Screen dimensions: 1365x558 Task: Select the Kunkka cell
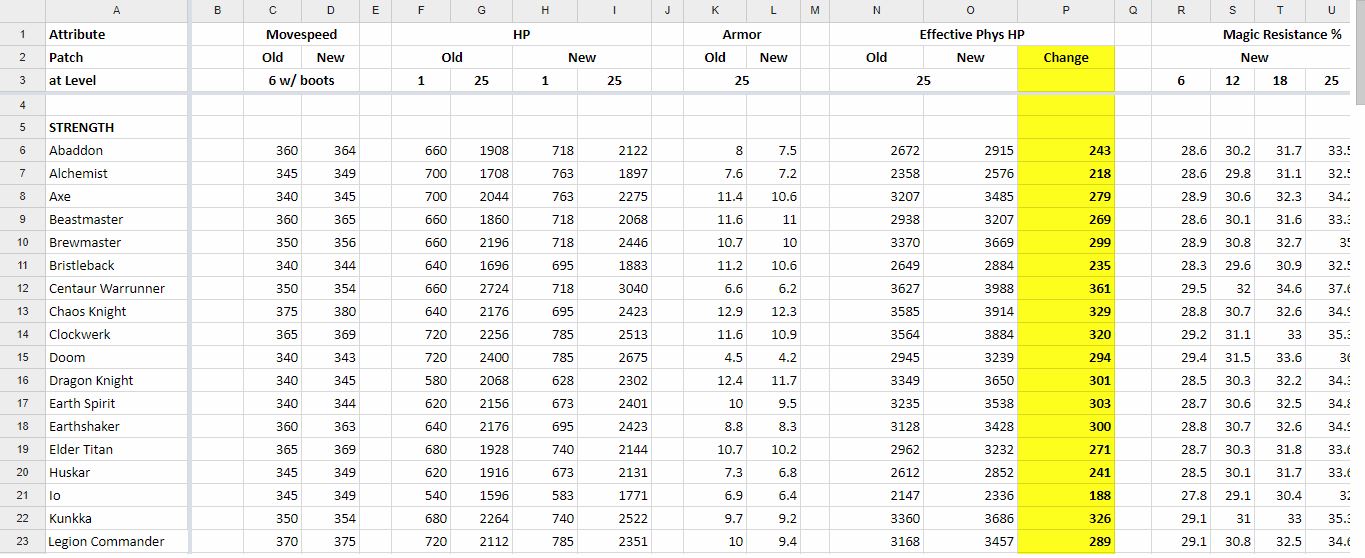116,519
